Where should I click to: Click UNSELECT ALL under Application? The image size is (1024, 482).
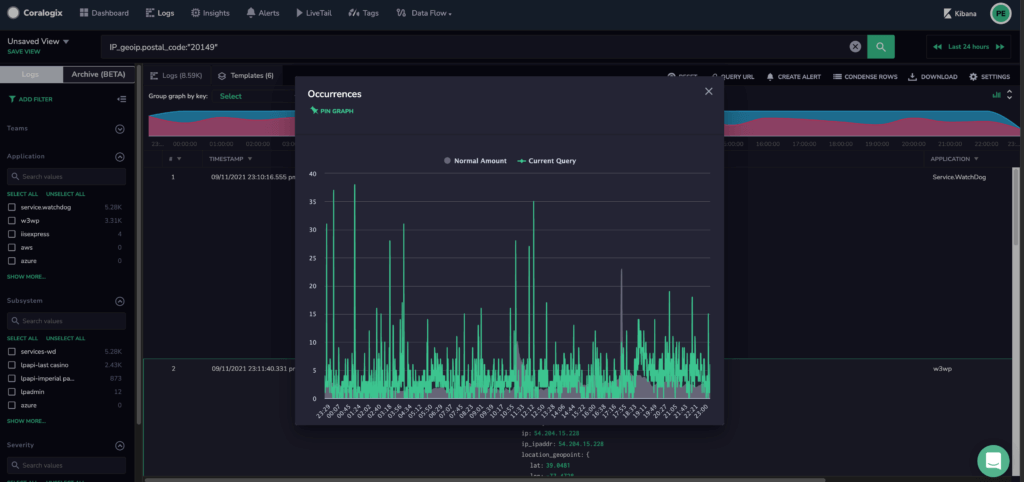[65, 194]
